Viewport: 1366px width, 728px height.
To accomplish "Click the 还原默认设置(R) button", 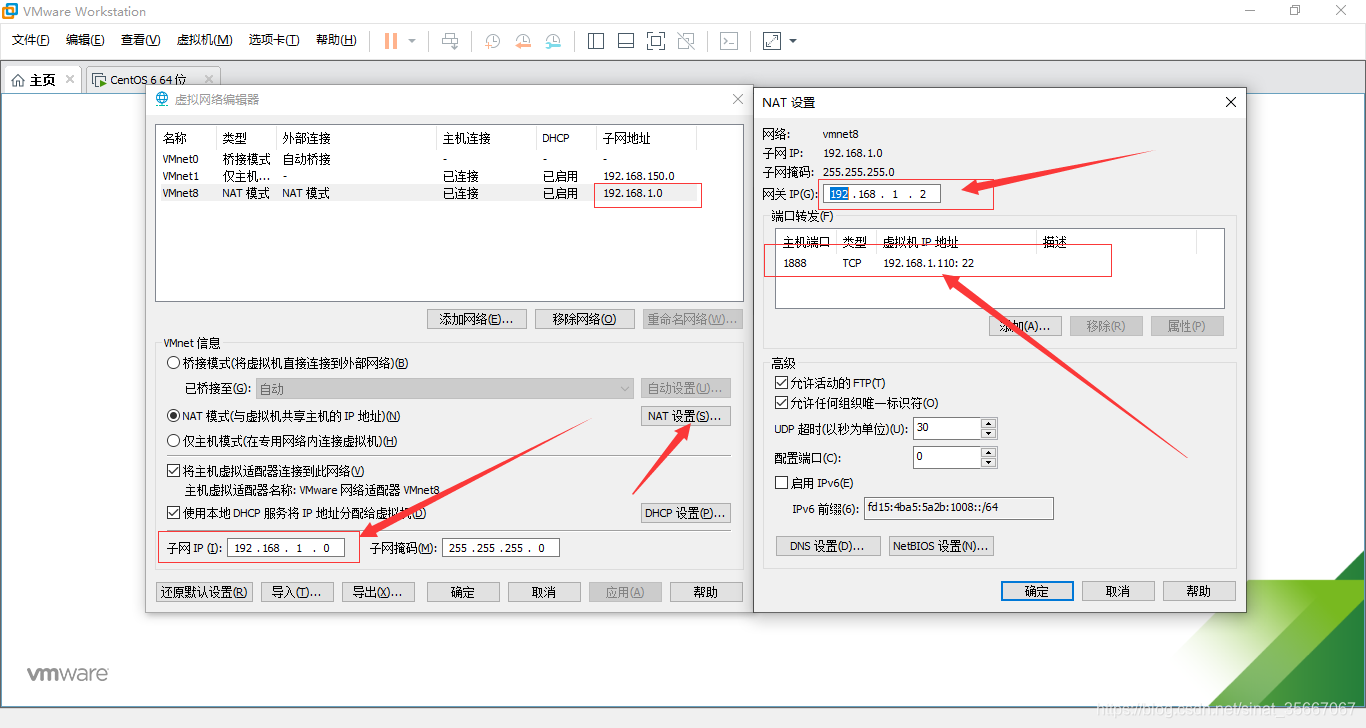I will (x=204, y=592).
